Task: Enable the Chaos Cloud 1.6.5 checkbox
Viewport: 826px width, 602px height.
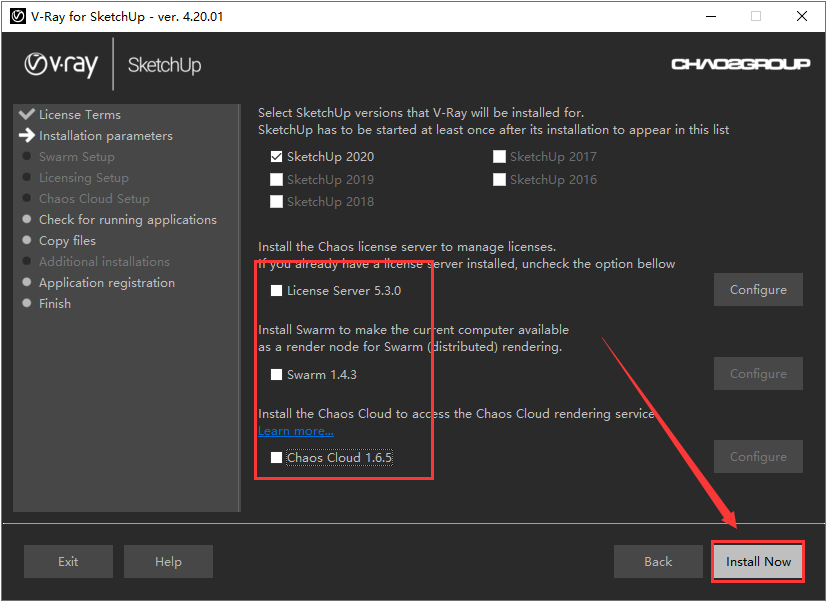Action: (276, 457)
